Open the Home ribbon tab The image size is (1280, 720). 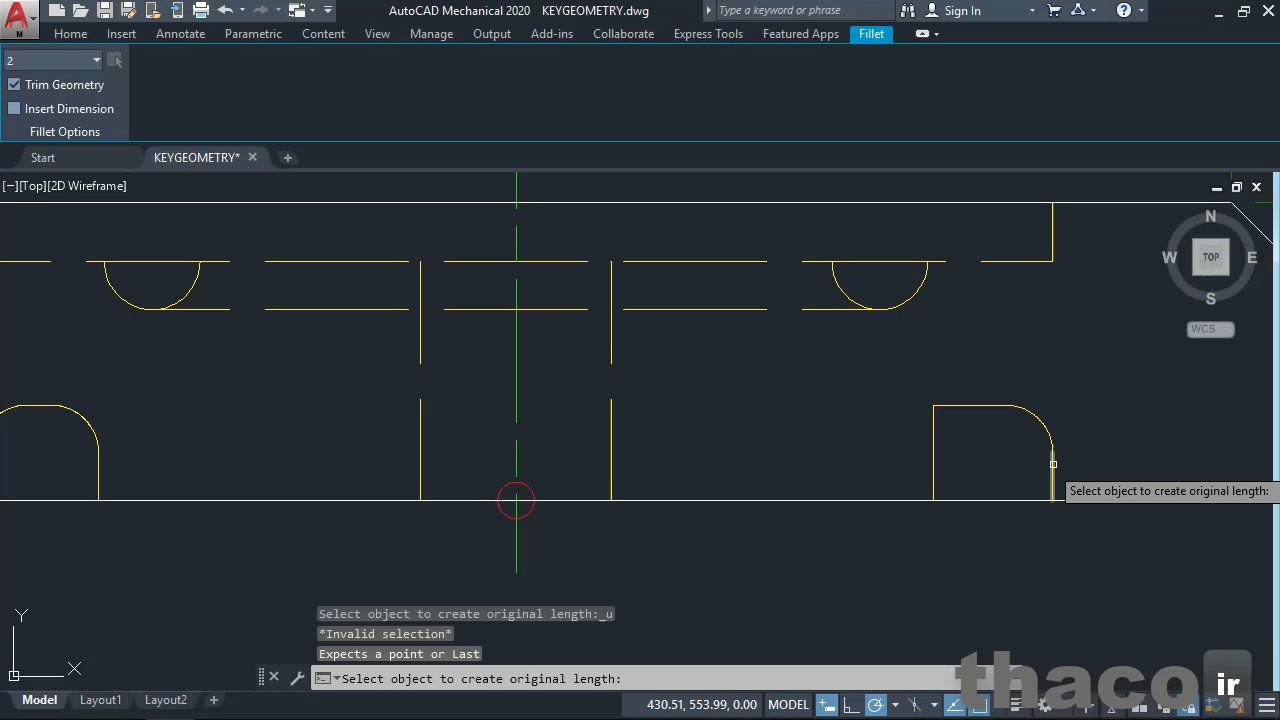point(70,33)
